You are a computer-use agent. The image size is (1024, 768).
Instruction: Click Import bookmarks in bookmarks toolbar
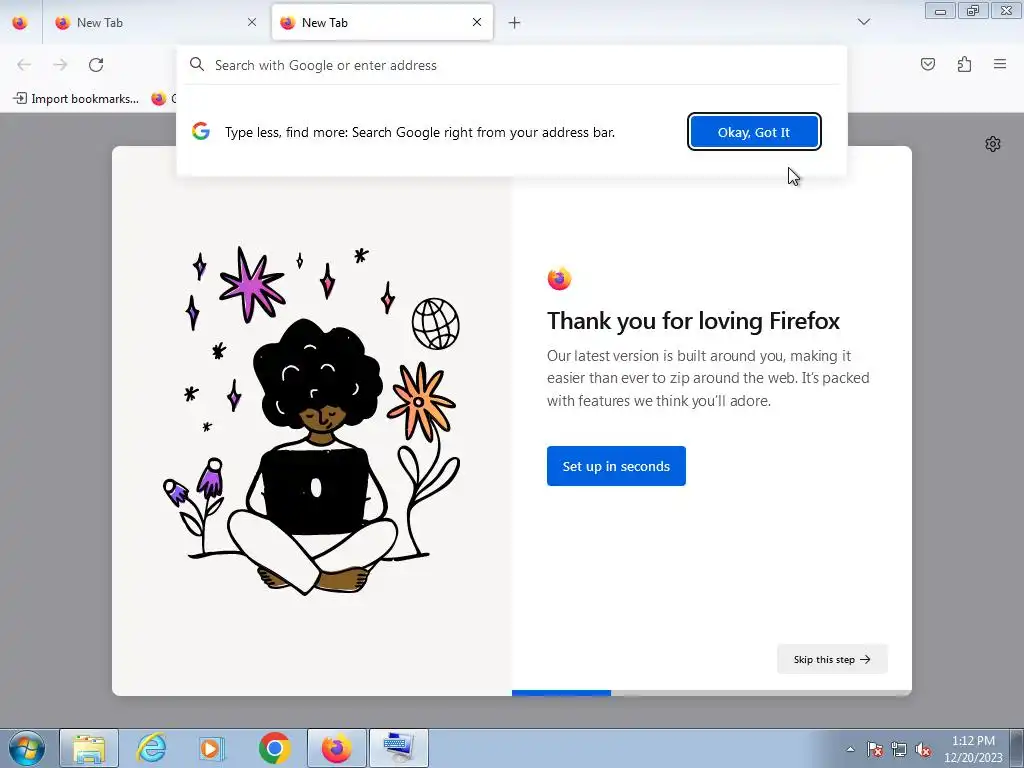[x=76, y=99]
